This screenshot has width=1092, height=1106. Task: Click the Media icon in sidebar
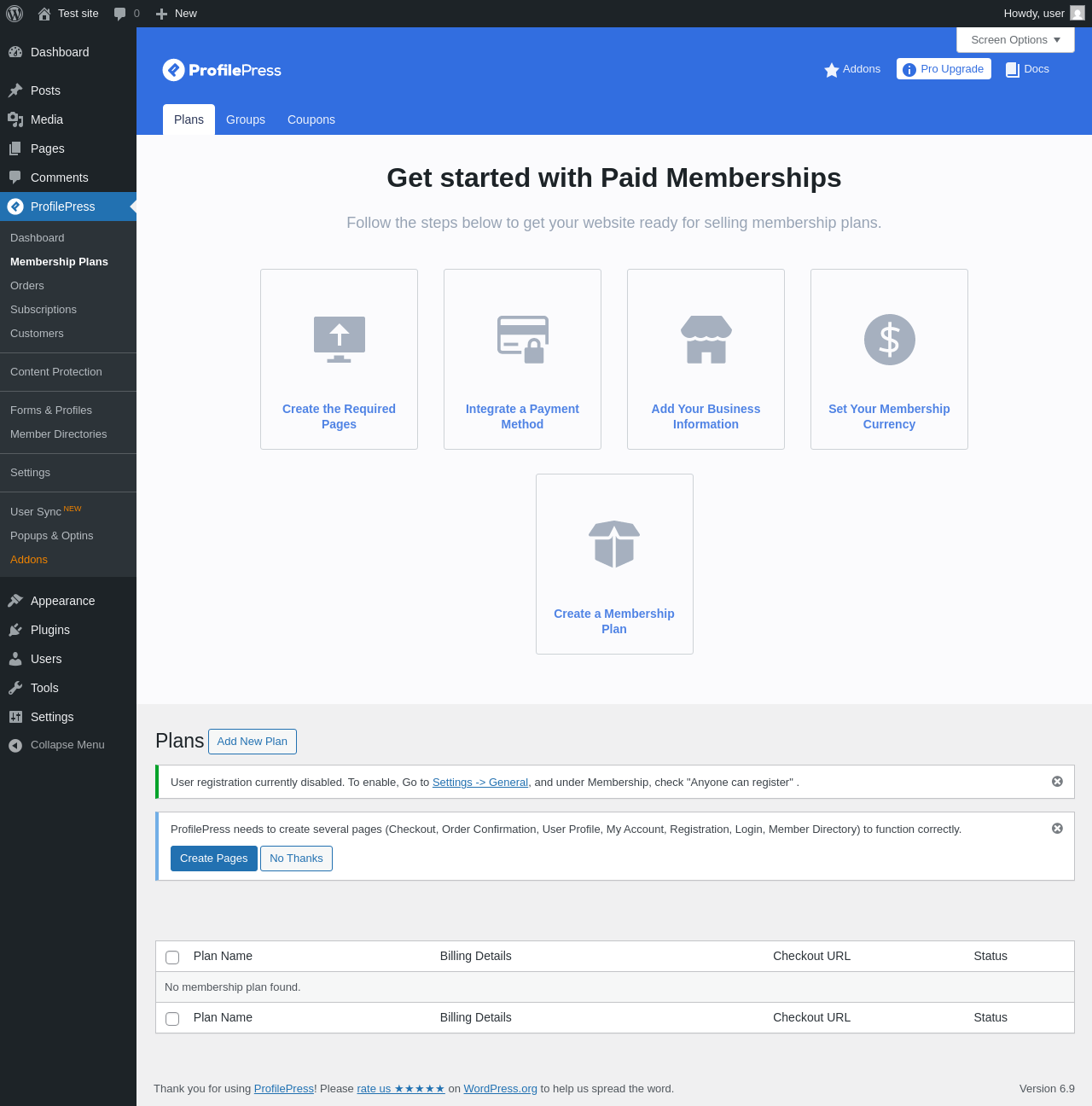click(15, 119)
